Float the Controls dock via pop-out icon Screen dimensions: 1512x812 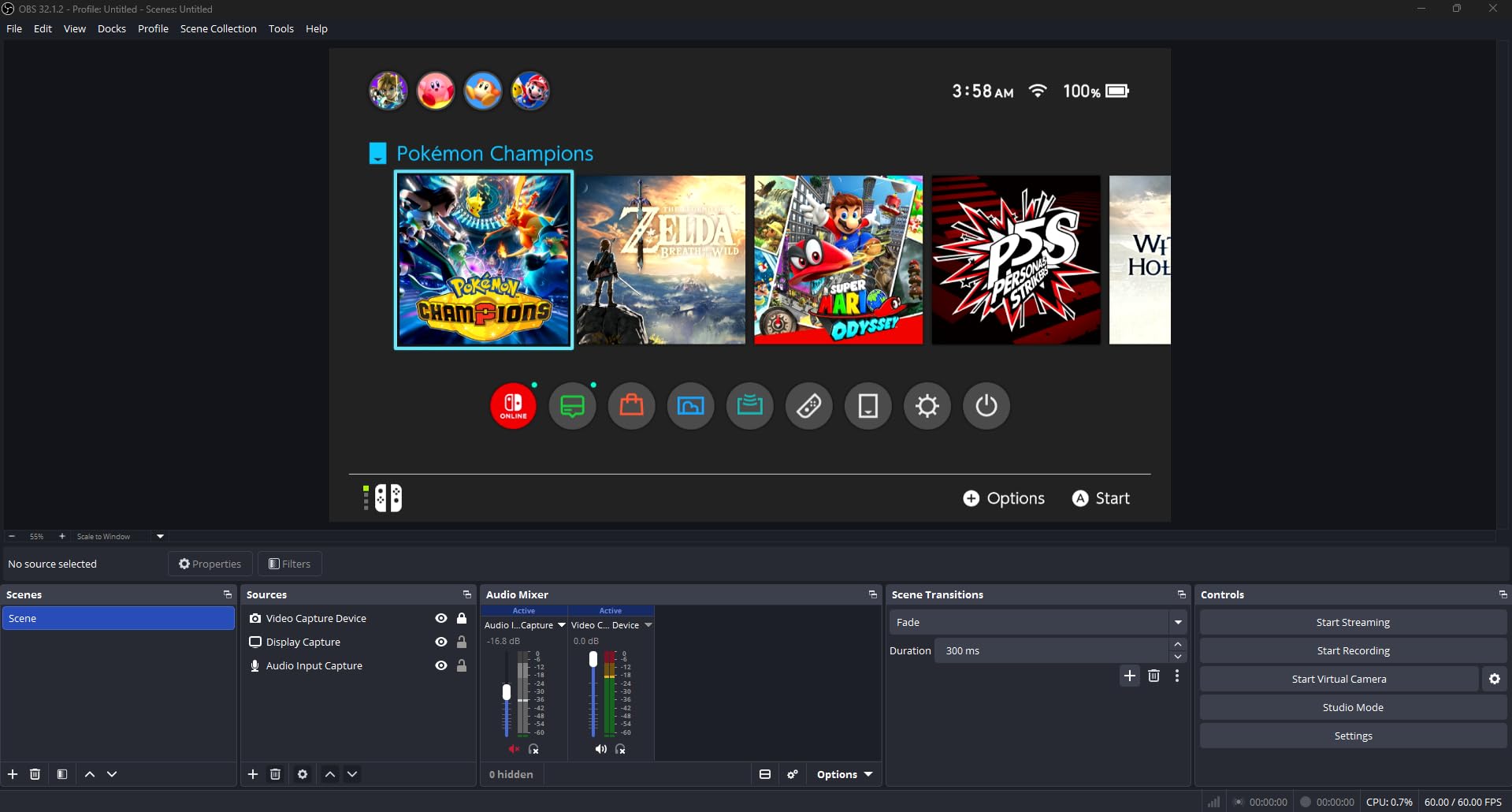(1503, 594)
